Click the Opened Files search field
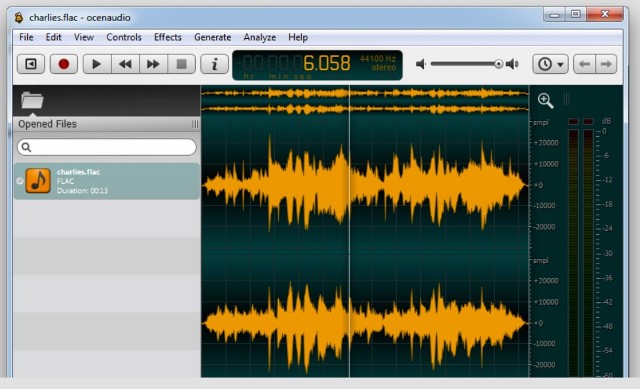 click(x=107, y=147)
